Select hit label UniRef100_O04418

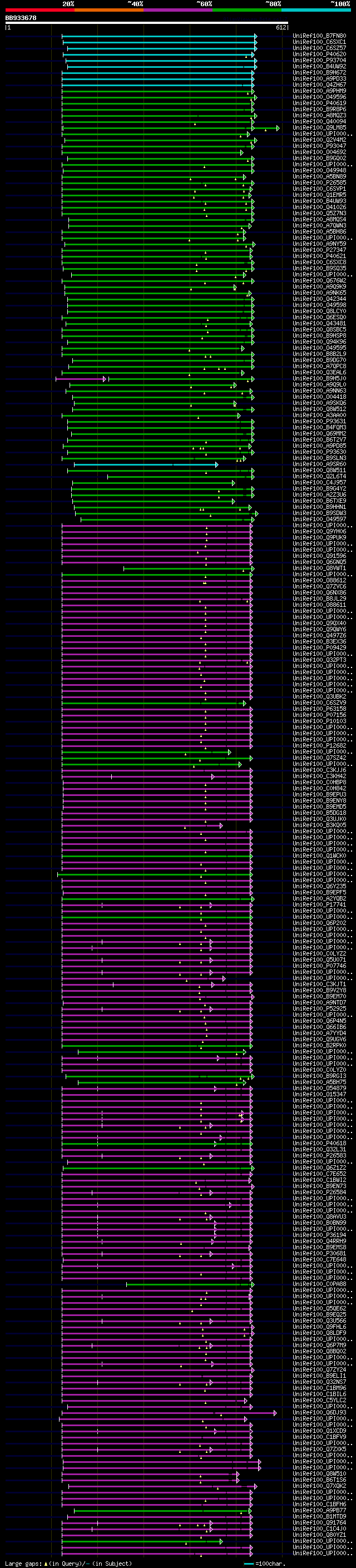click(x=319, y=397)
